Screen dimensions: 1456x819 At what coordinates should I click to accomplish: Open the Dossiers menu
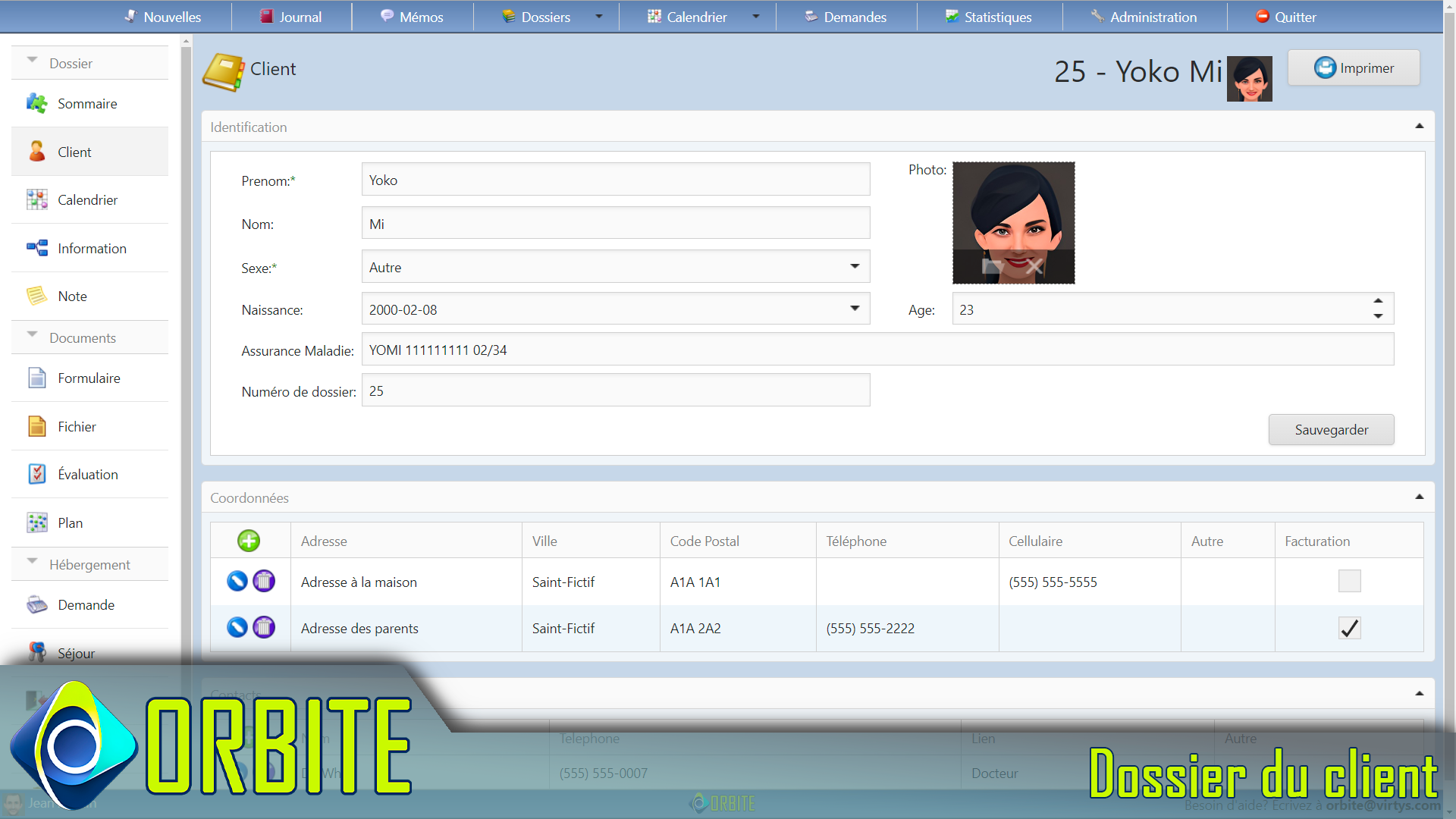pyautogui.click(x=536, y=17)
